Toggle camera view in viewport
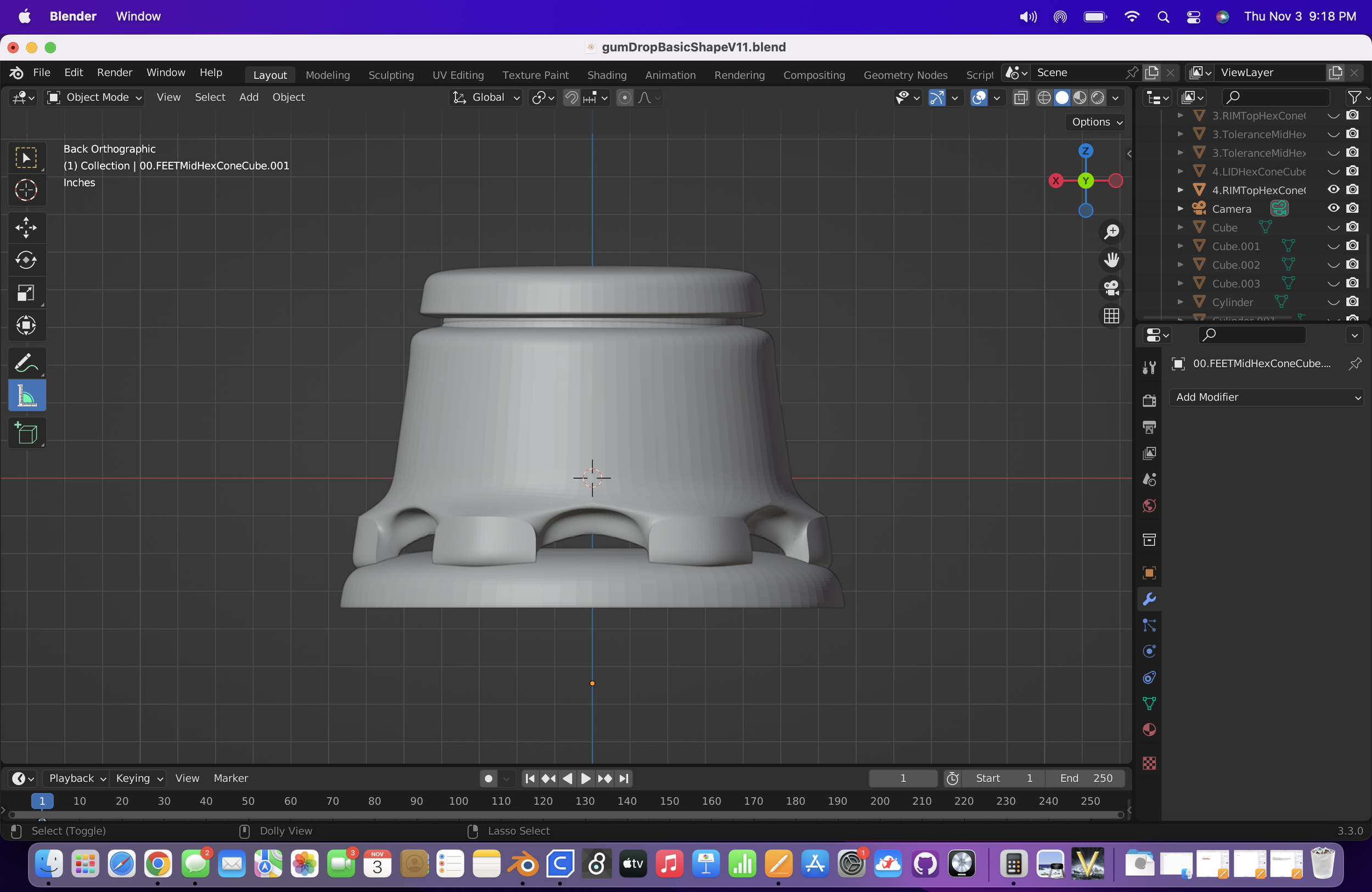The image size is (1372, 892). (1111, 287)
